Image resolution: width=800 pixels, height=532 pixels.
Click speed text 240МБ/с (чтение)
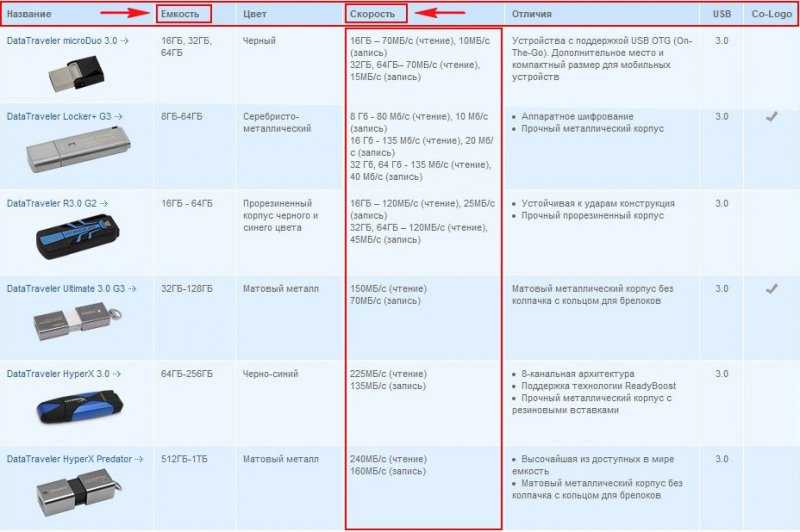pos(388,459)
